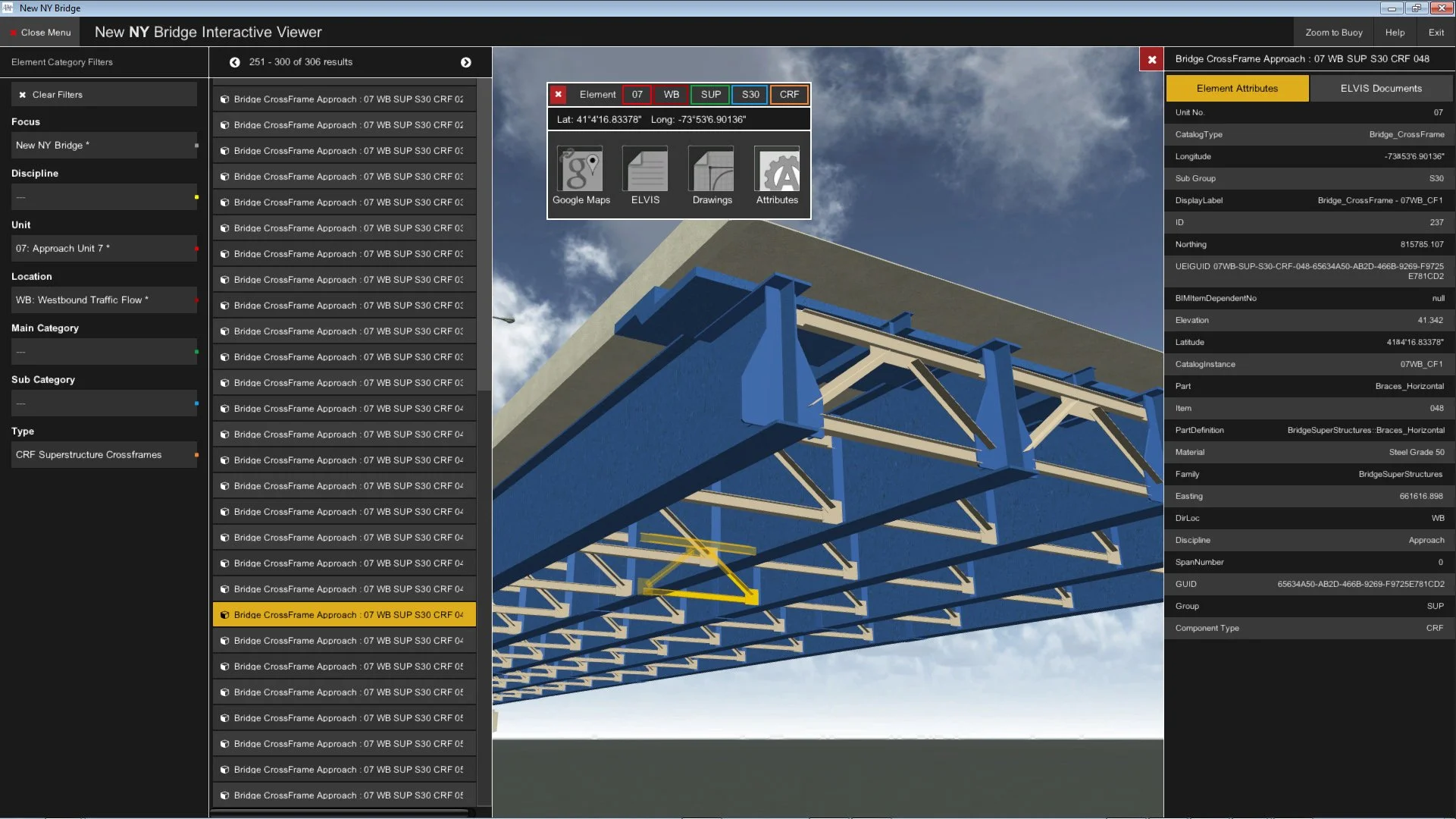Close the element popup with red X
1456x819 pixels.
click(x=559, y=95)
